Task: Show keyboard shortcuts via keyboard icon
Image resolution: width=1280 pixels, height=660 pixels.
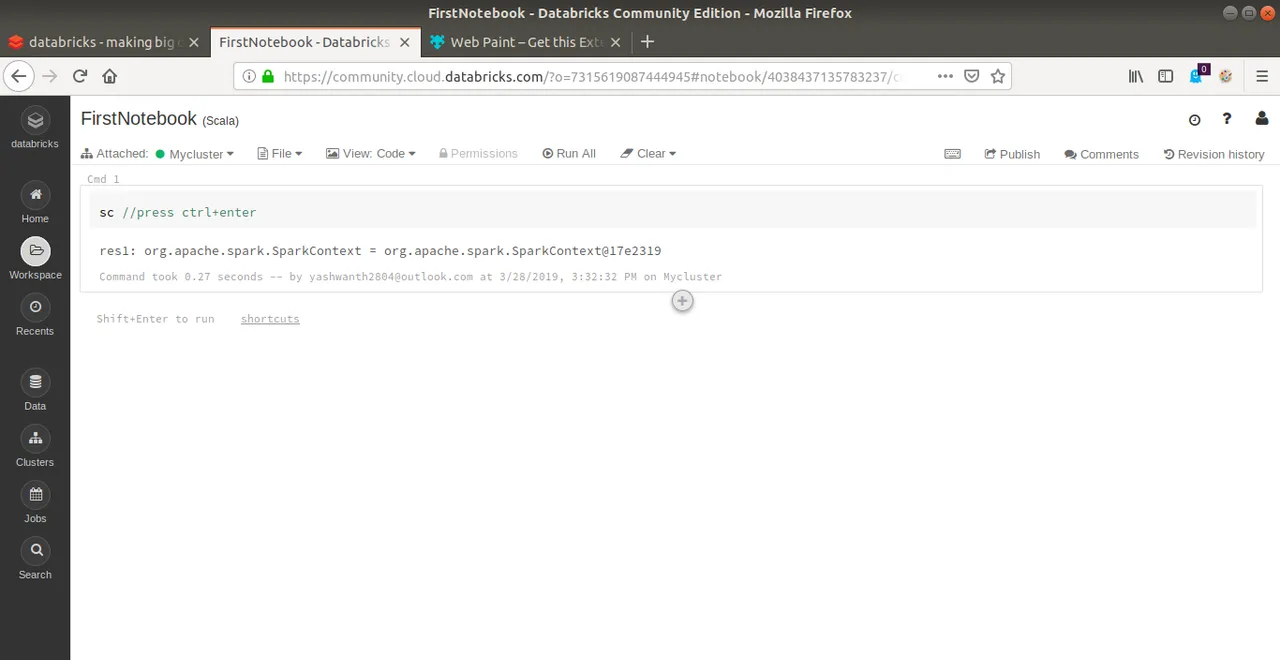Action: [x=952, y=154]
